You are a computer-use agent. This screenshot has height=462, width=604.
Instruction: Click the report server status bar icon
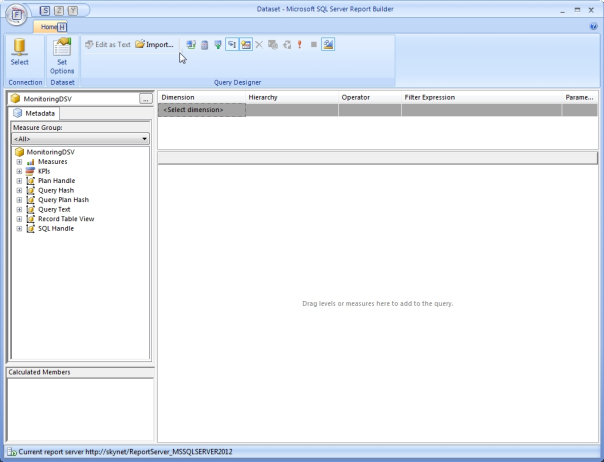click(x=12, y=452)
